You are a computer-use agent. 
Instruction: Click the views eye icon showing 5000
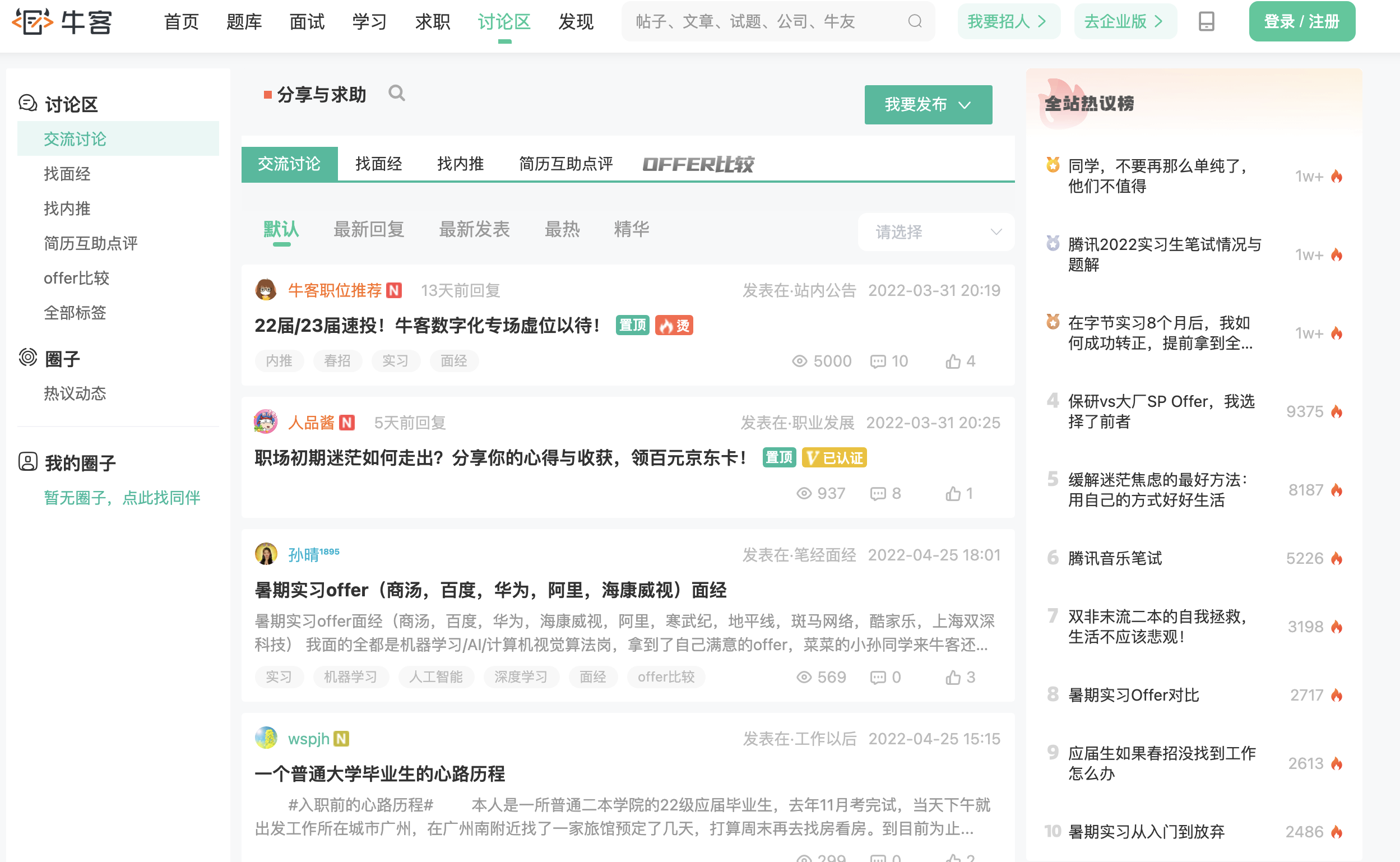[799, 362]
